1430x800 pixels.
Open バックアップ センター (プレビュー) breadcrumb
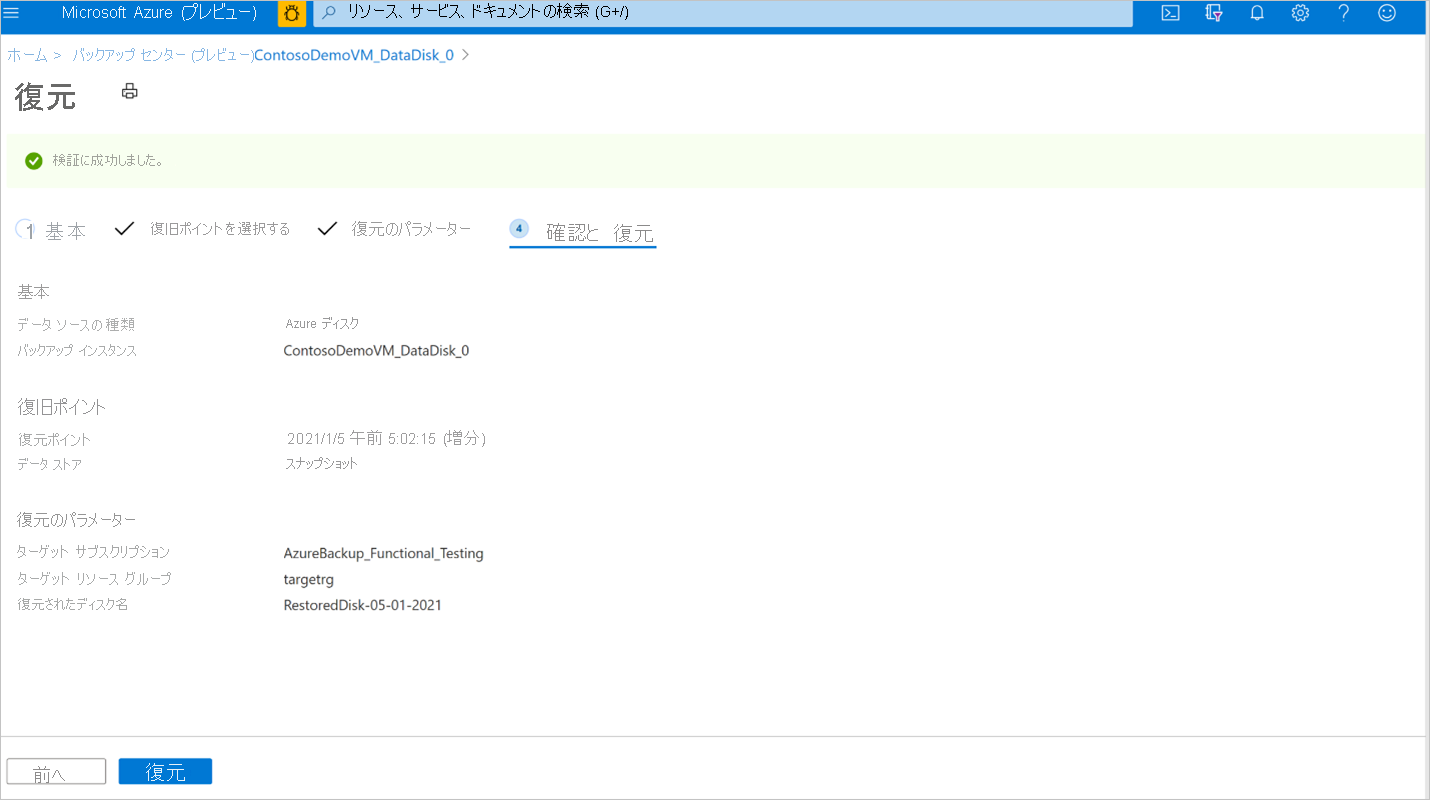tap(163, 55)
